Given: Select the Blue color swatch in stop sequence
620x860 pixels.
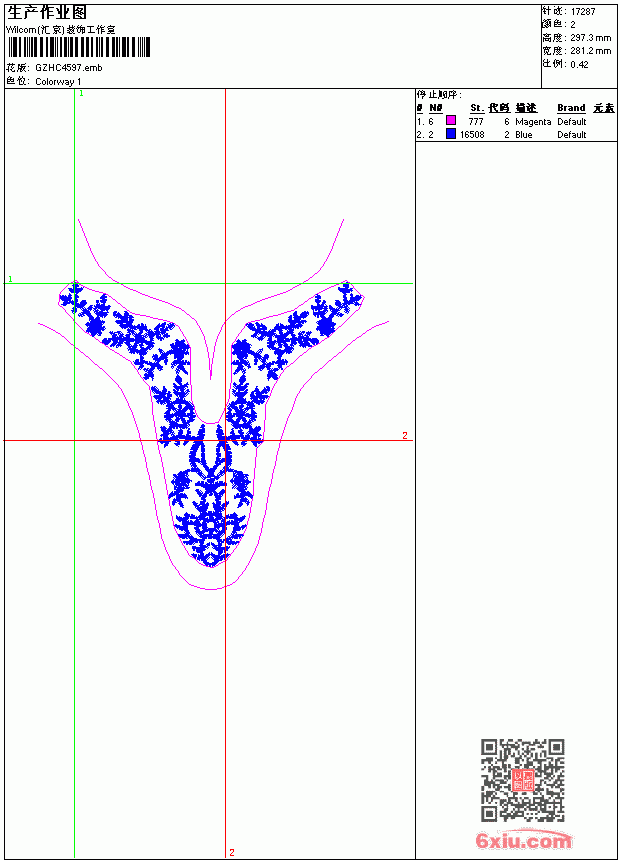Looking at the screenshot, I should 451,134.
